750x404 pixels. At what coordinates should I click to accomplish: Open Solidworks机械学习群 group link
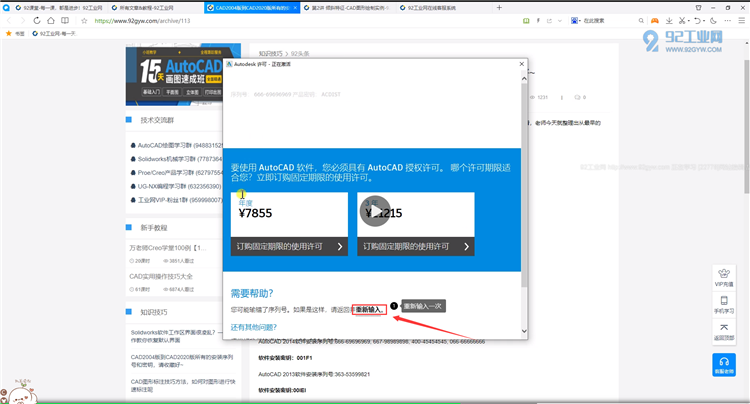(x=176, y=159)
